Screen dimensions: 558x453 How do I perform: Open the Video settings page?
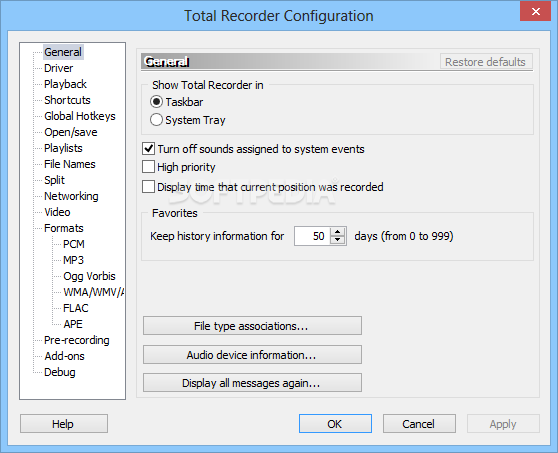pos(57,212)
